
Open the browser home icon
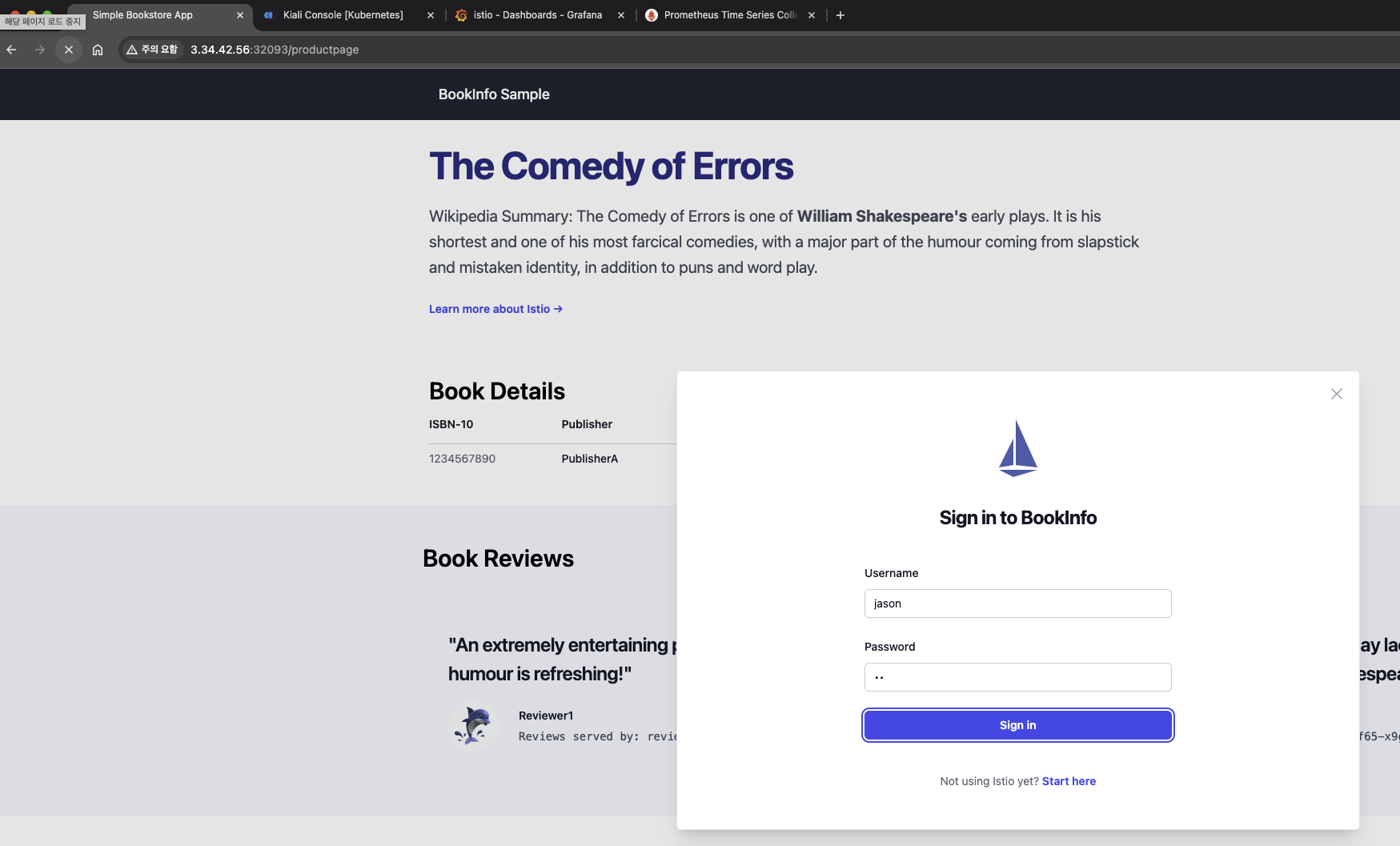98,50
